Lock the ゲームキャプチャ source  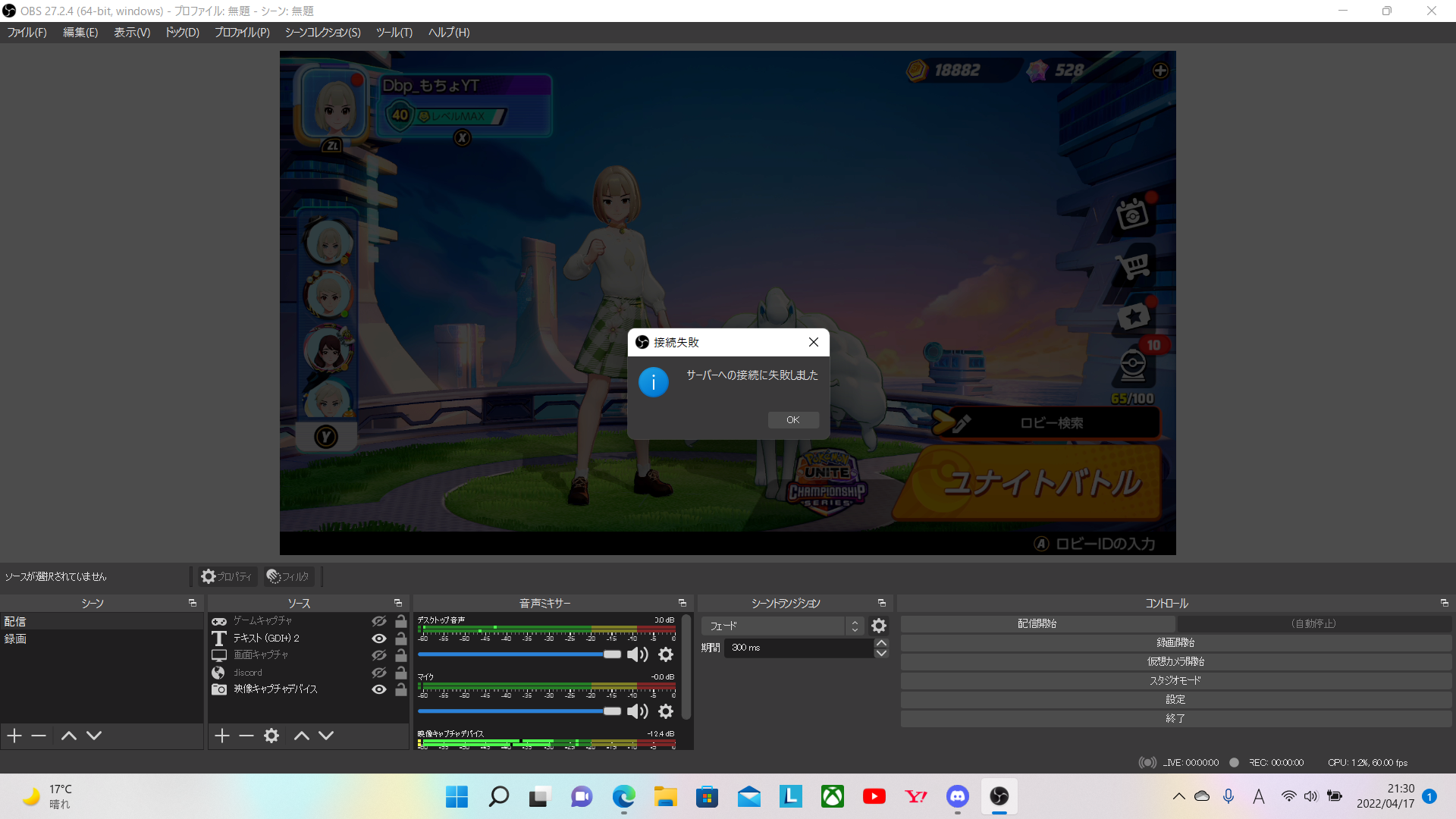pyautogui.click(x=401, y=621)
